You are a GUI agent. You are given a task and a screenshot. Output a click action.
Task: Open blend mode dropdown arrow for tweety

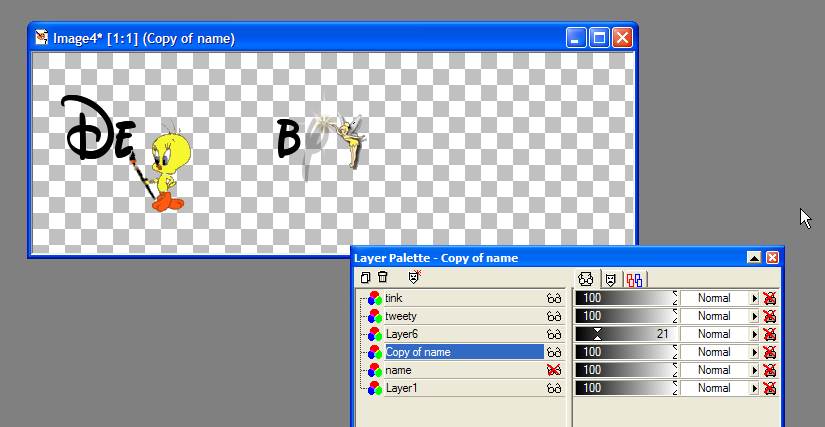tap(754, 316)
